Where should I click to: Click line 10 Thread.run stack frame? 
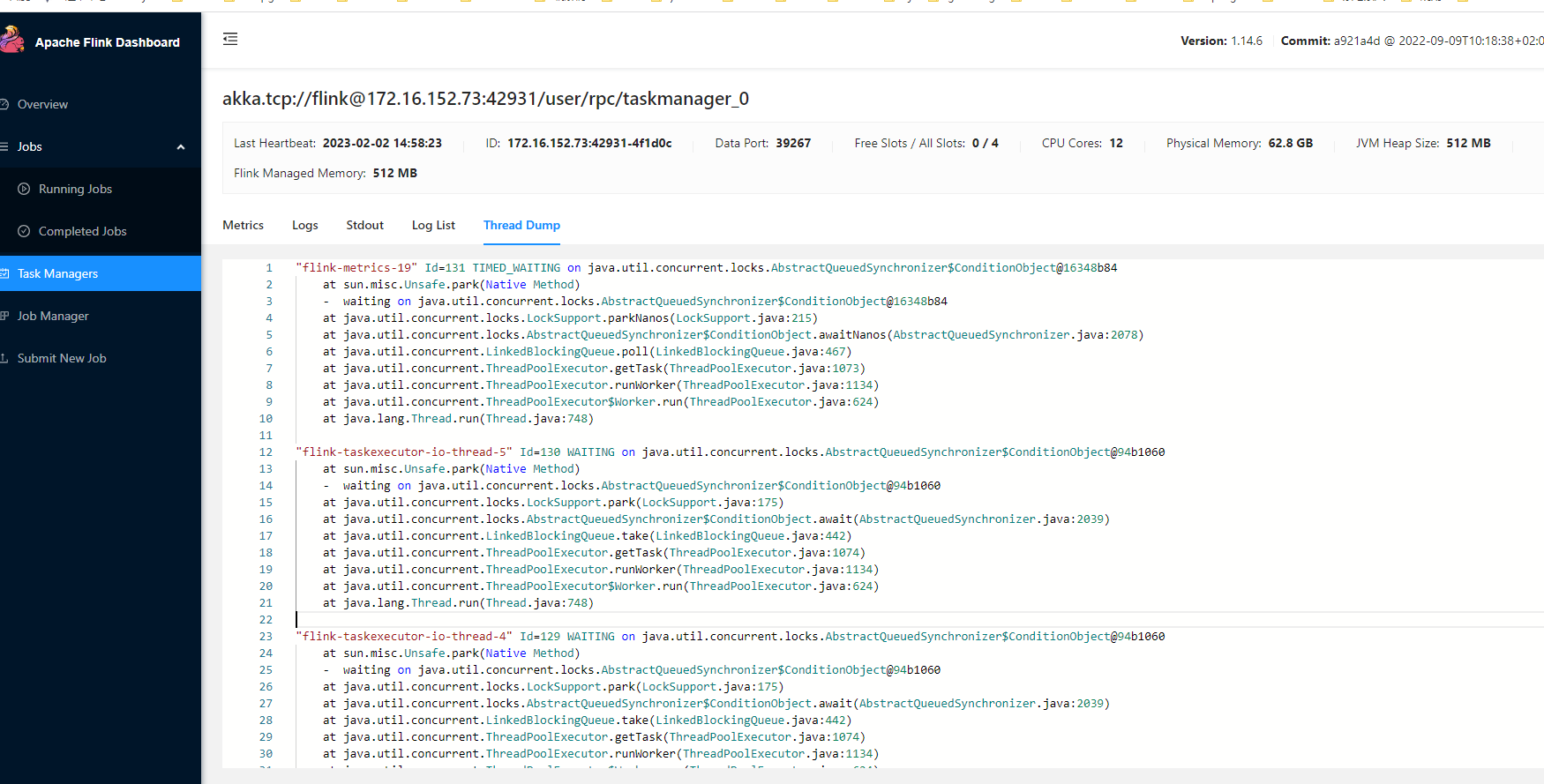(458, 418)
